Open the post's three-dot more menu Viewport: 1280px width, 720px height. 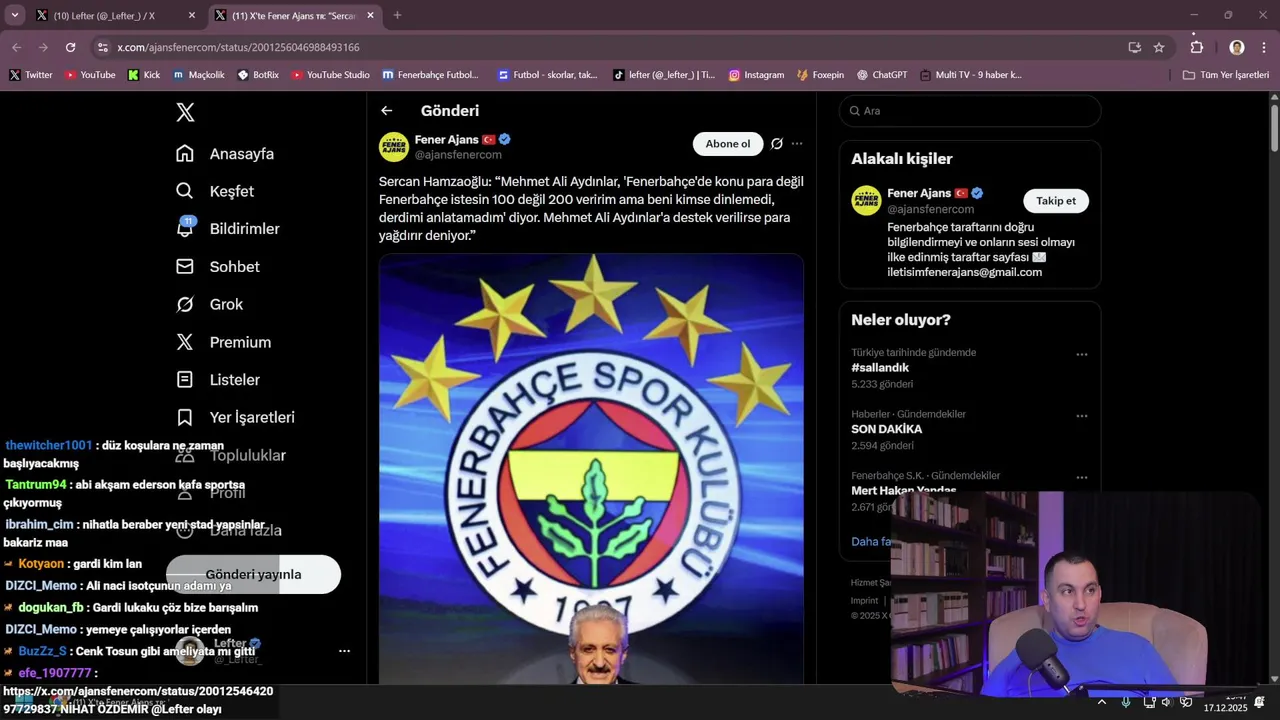click(797, 144)
